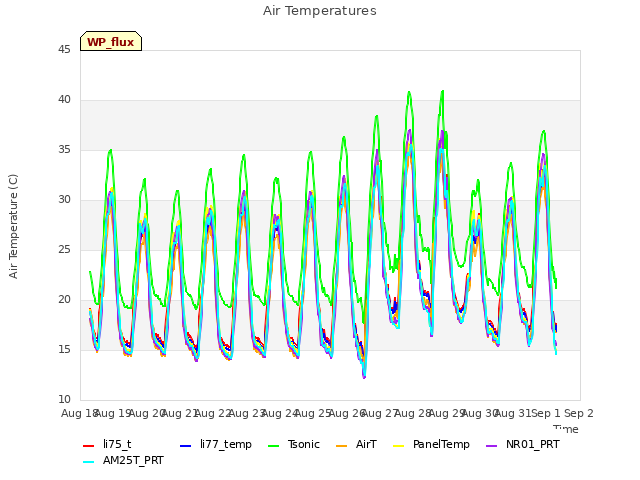Click the 35 y-axis tick label
The height and width of the screenshot is (480, 640).
64,150
